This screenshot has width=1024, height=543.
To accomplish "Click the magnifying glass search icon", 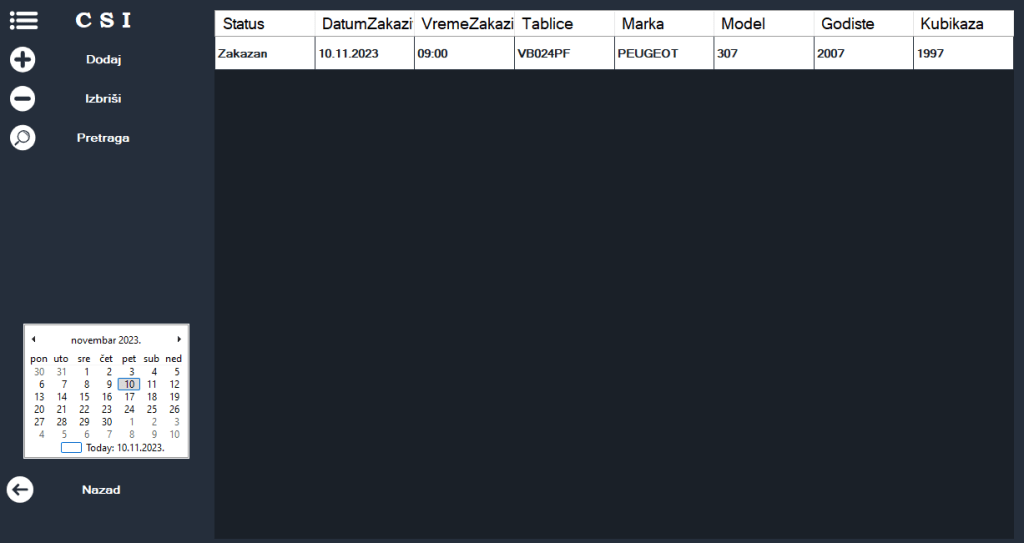I will (22, 138).
